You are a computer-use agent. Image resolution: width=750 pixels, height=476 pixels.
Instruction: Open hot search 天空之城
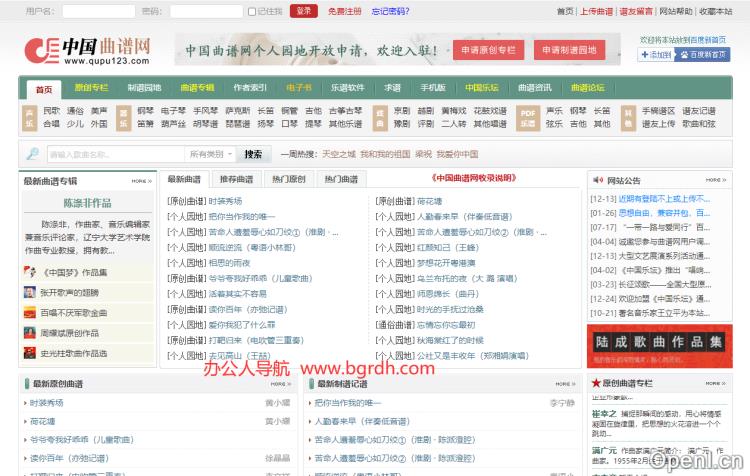coord(339,154)
